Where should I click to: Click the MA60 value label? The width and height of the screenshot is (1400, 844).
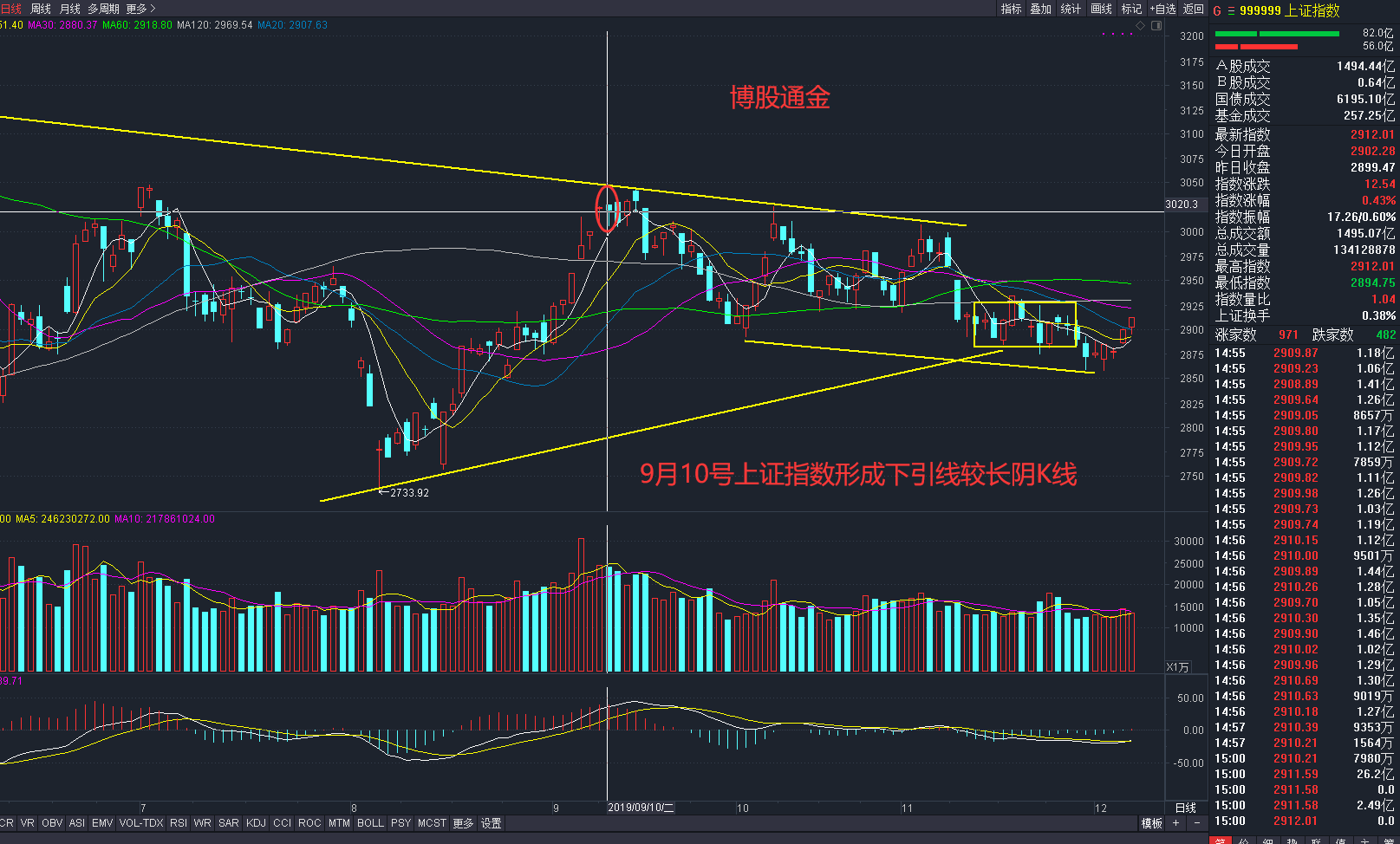click(137, 25)
